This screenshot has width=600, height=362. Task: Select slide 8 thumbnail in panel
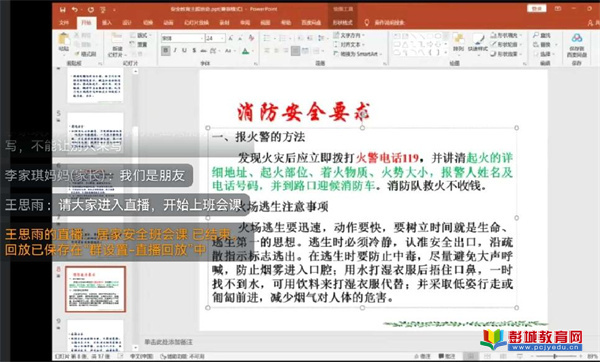point(95,289)
